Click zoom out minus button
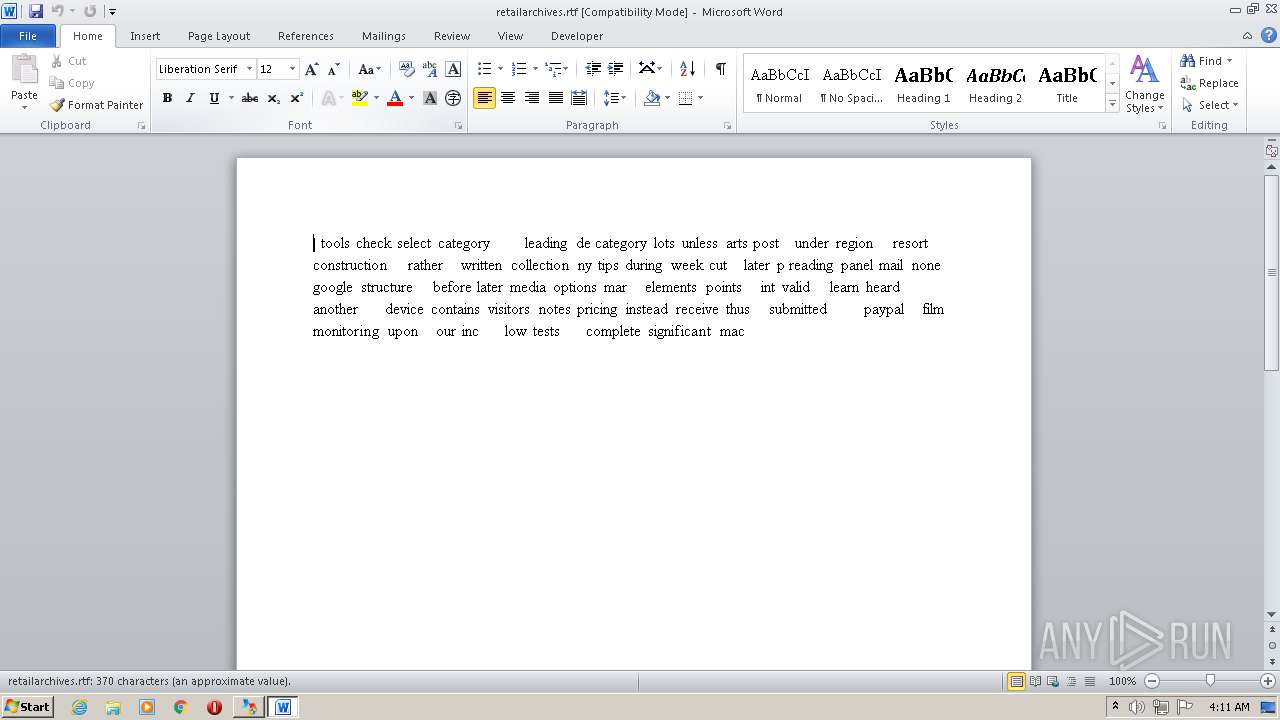Image resolution: width=1280 pixels, height=720 pixels. pyautogui.click(x=1152, y=681)
